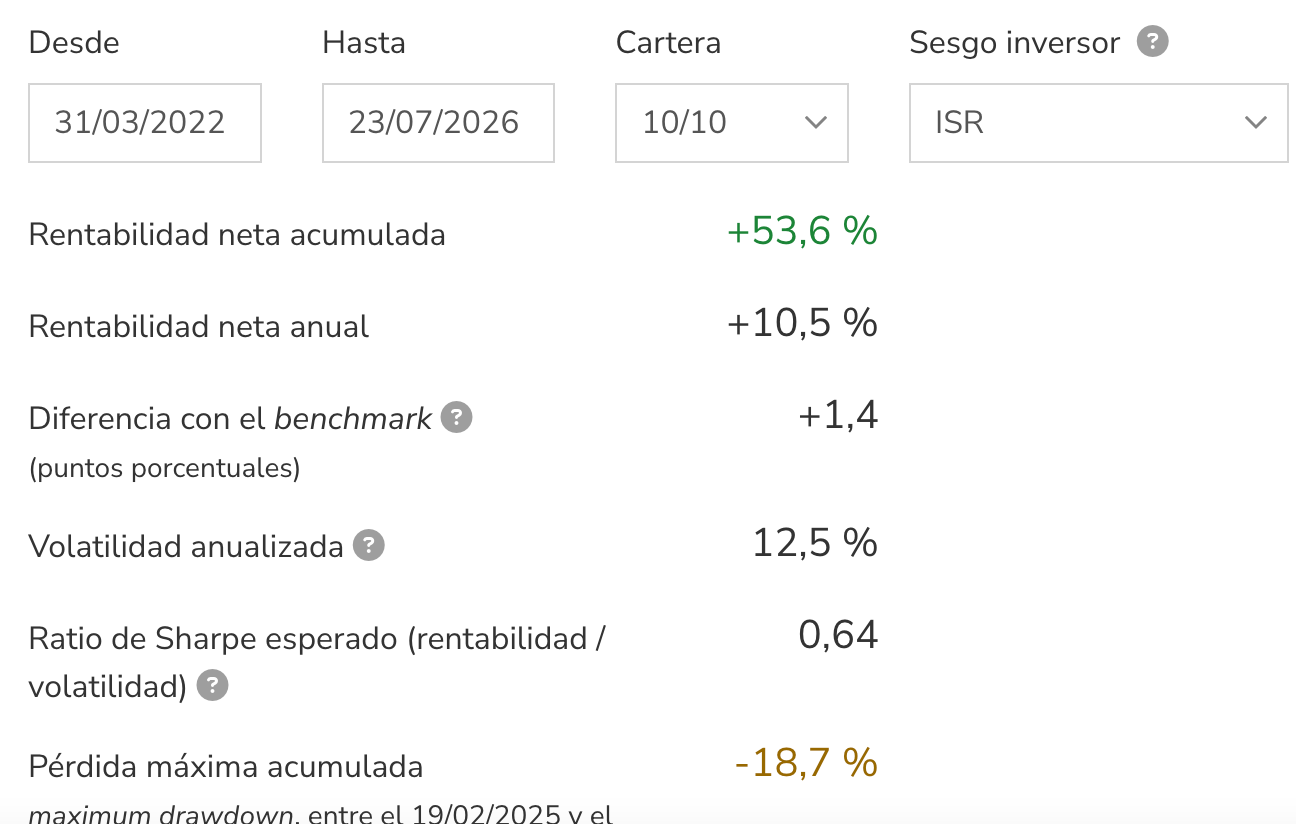Click the +1,4 benchmark difference value
Viewport: 1296px width, 824px height.
(838, 415)
